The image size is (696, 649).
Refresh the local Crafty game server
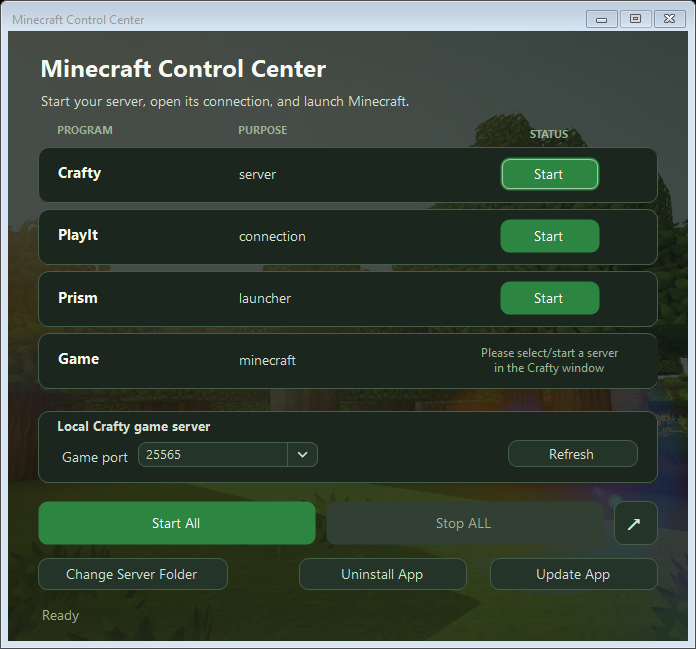point(573,454)
